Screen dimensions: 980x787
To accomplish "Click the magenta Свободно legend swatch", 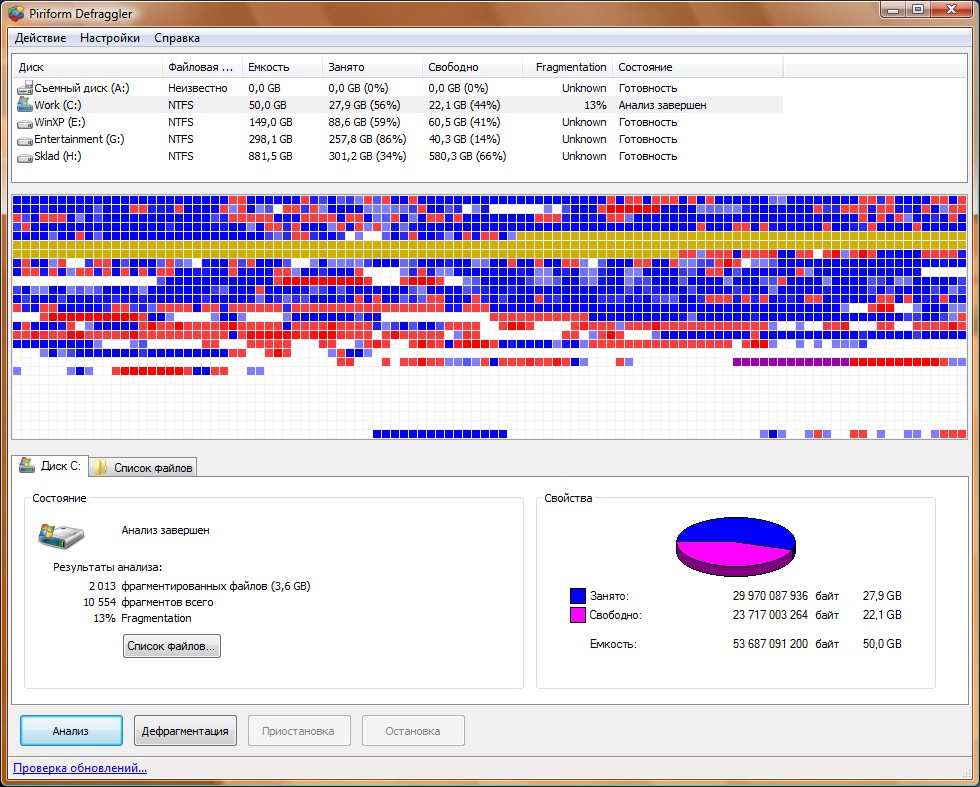I will pyautogui.click(x=578, y=615).
